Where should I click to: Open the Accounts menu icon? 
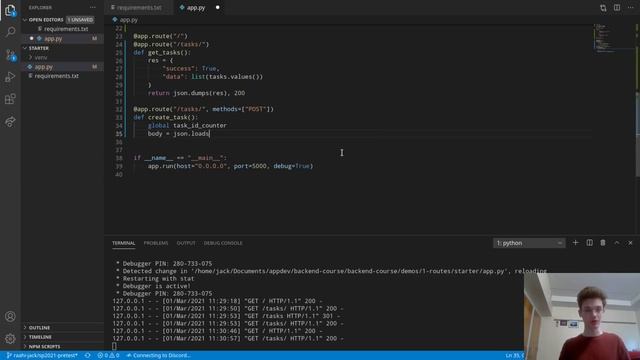pos(10,316)
